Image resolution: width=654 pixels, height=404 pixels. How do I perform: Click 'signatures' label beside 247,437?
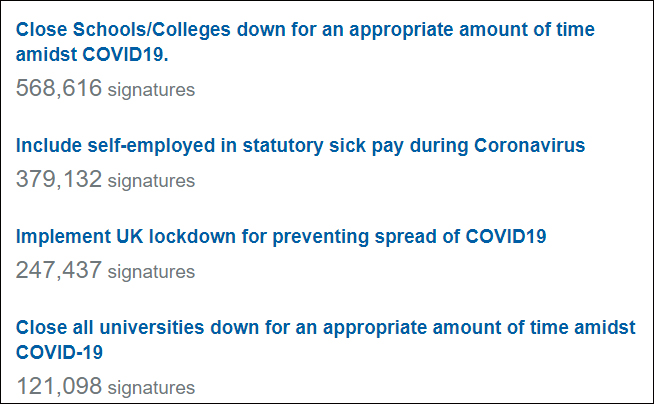[x=151, y=272]
